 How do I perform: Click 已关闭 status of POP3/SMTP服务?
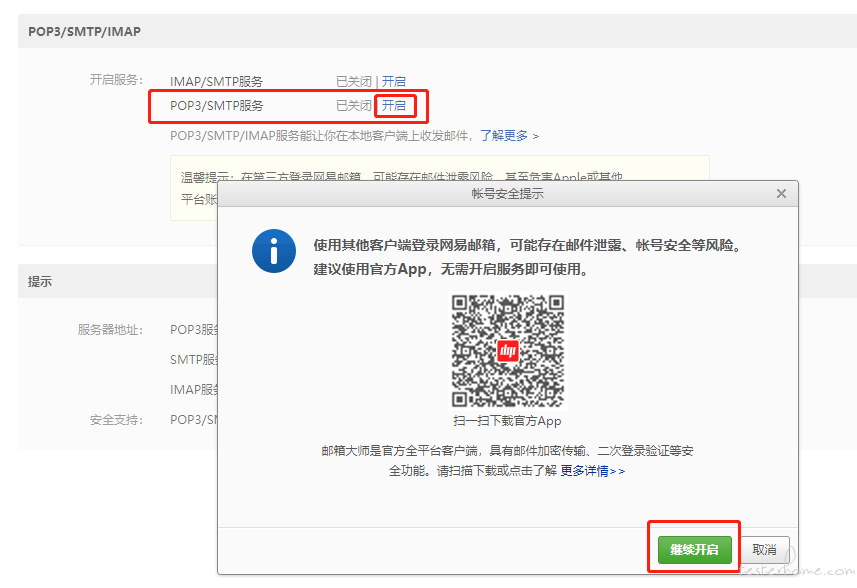point(354,105)
